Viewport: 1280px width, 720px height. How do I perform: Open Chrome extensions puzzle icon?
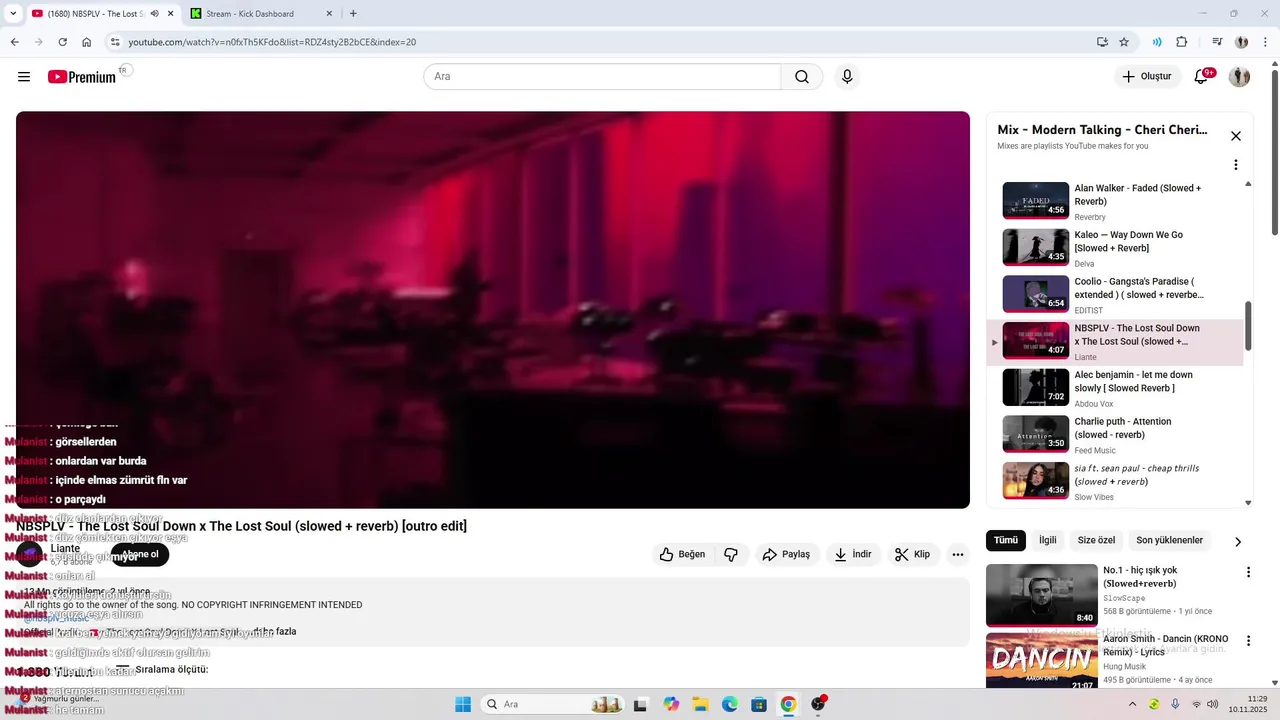point(1182,42)
